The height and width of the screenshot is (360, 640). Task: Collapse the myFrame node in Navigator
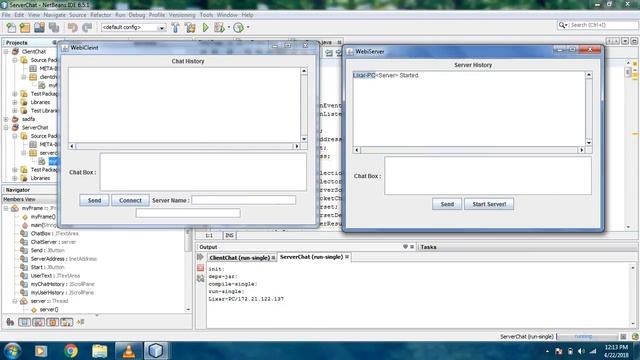pos(6,208)
